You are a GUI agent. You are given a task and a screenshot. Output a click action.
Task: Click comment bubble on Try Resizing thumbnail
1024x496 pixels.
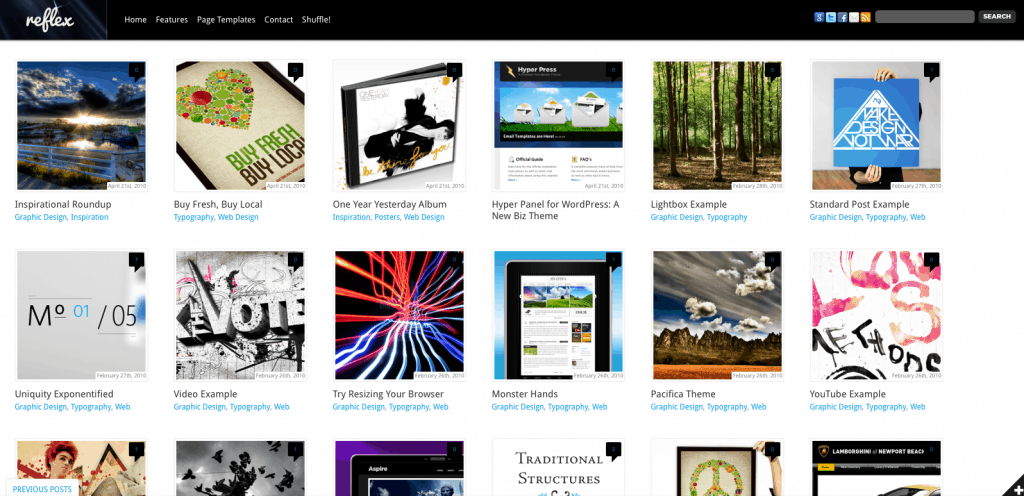[x=455, y=260]
